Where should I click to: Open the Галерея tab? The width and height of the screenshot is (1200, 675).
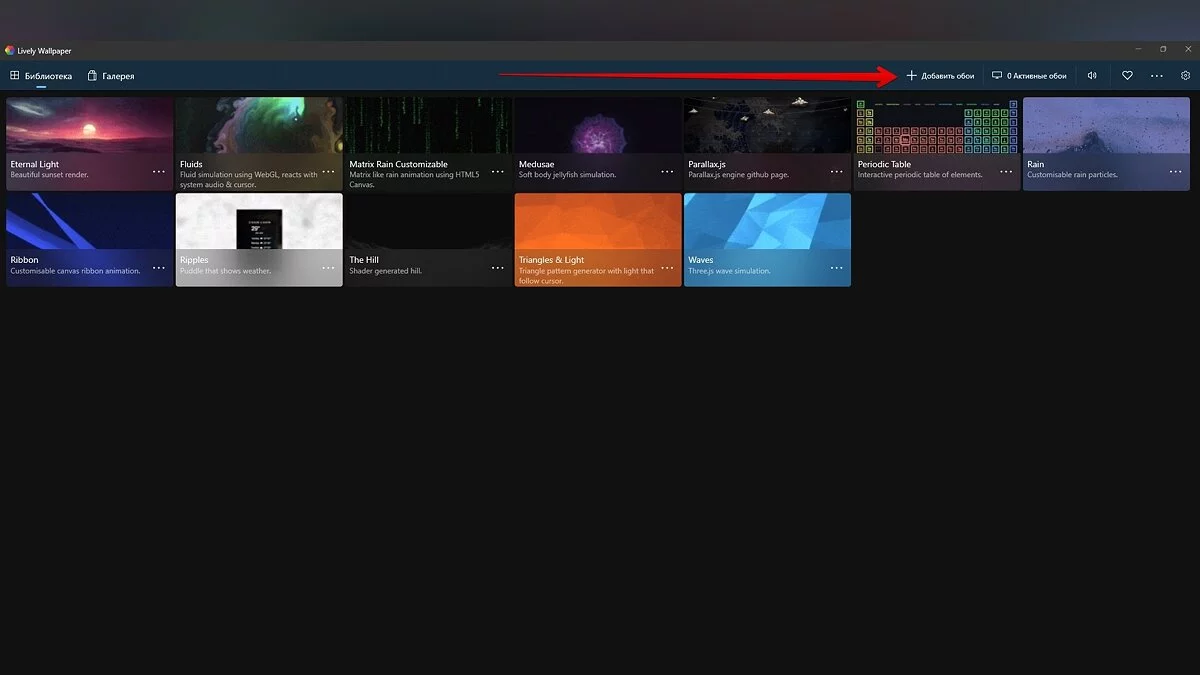110,76
